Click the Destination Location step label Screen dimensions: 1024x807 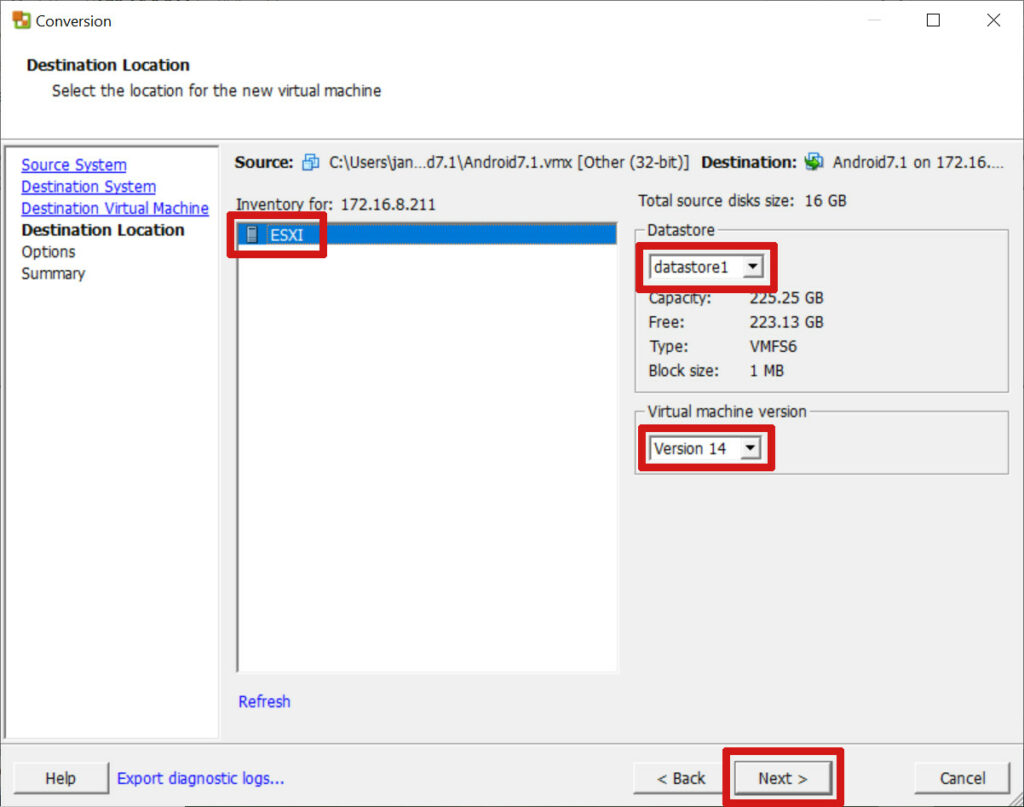pyautogui.click(x=103, y=230)
